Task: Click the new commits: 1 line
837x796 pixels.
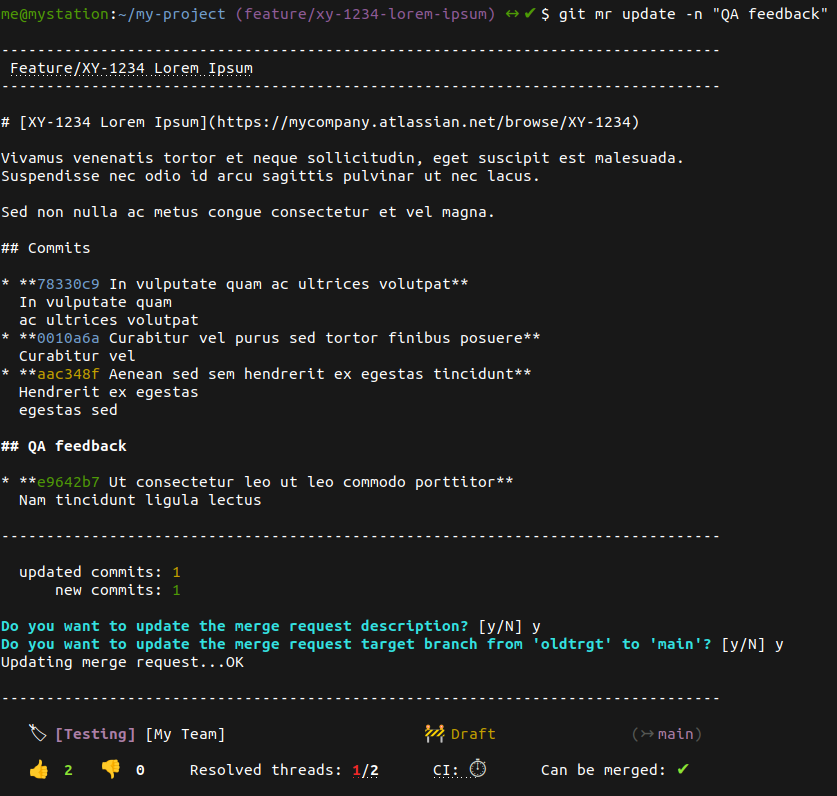Action: click(x=118, y=590)
